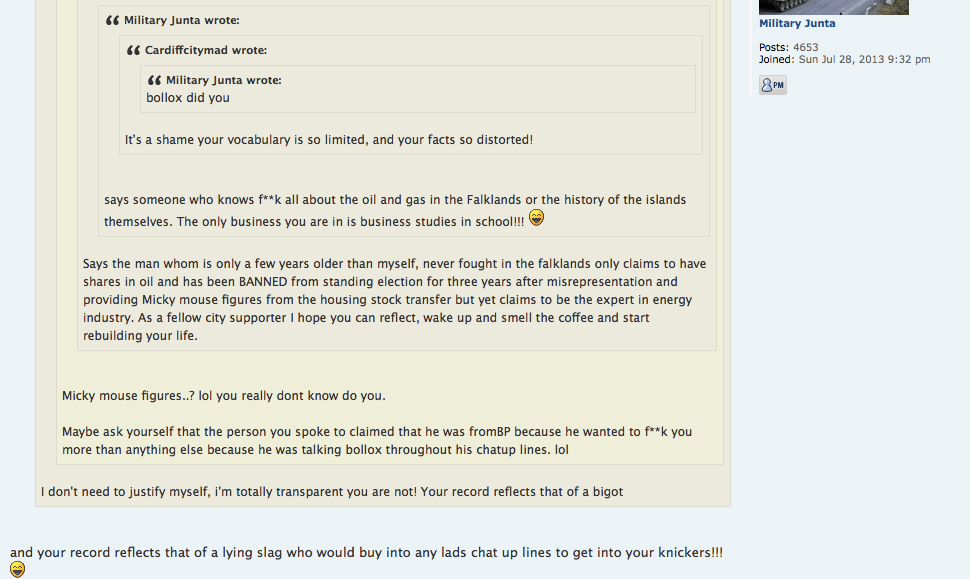This screenshot has height=579, width=971.
Task: Open the Military Junta profile link
Action: [x=797, y=24]
